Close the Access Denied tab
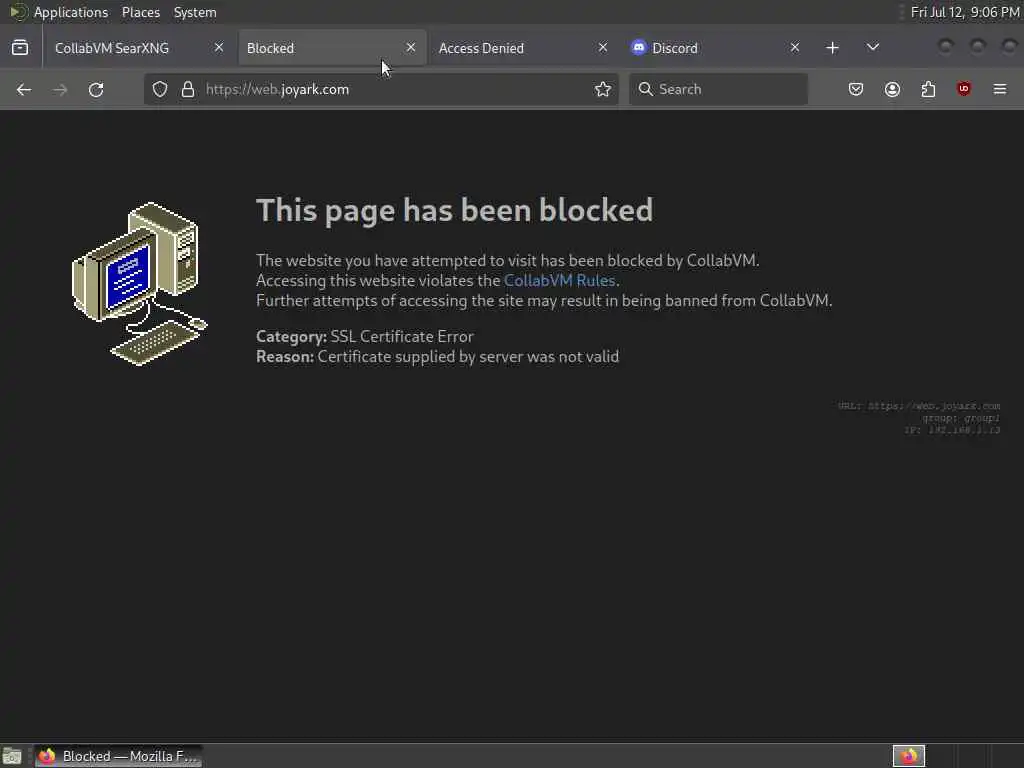This screenshot has height=768, width=1024. 603,48
